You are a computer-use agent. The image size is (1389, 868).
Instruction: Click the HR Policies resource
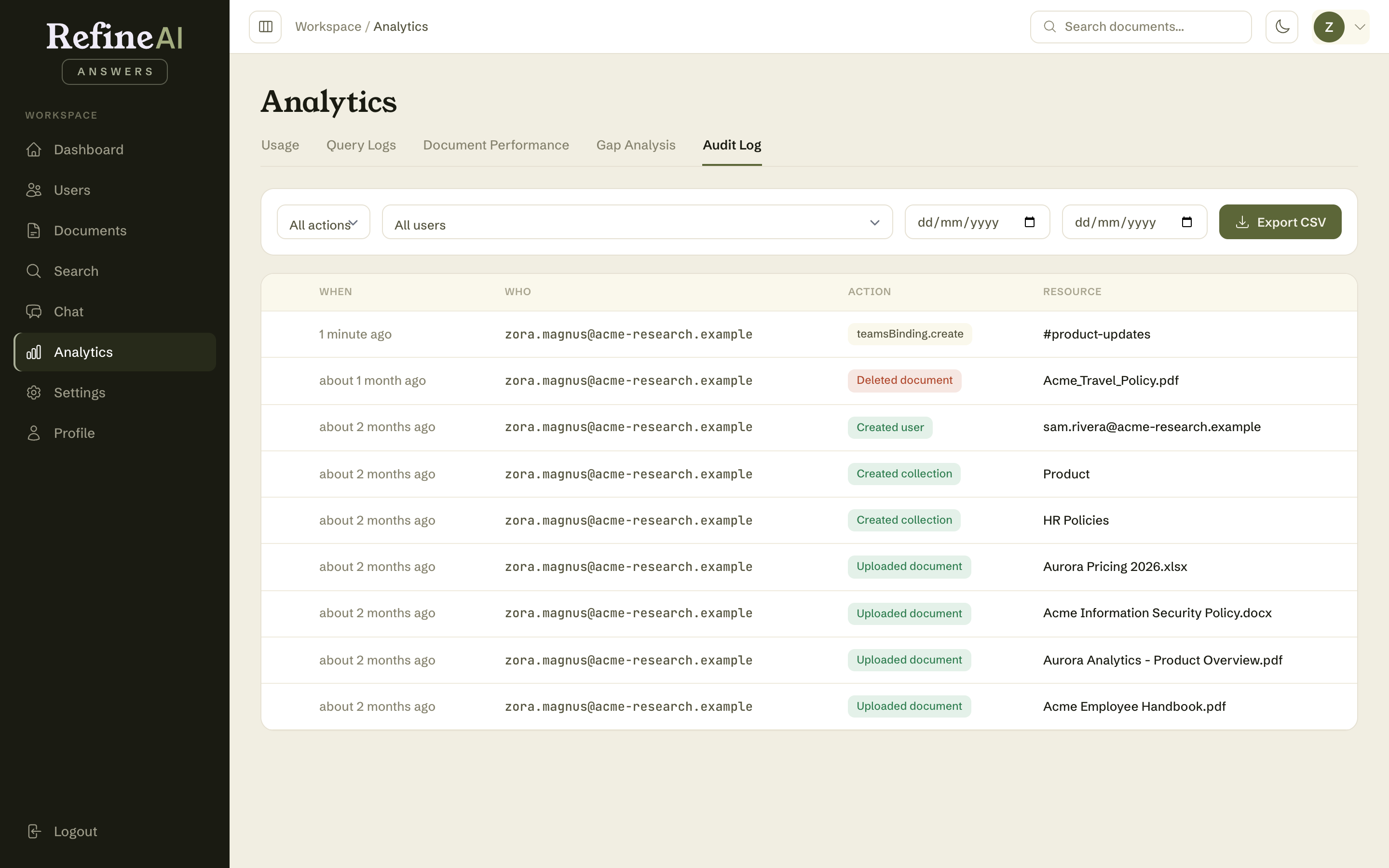click(x=1076, y=520)
